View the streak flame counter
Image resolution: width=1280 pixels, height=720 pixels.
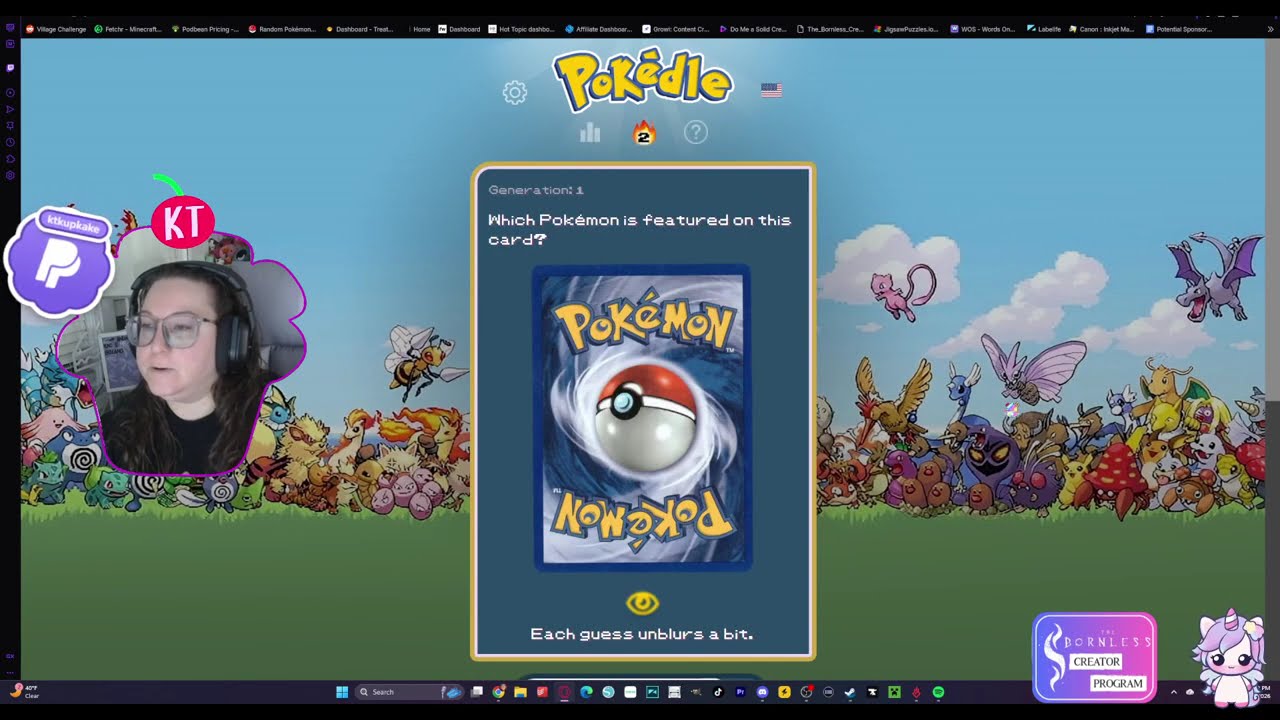pyautogui.click(x=644, y=132)
